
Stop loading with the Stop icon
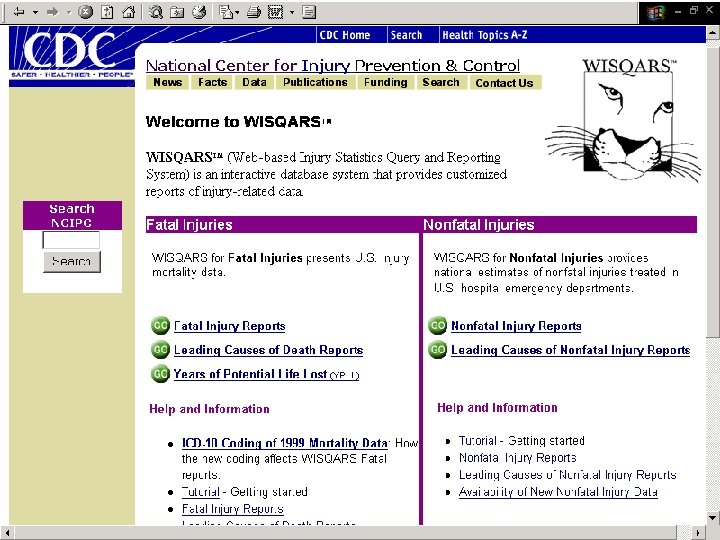[85, 11]
